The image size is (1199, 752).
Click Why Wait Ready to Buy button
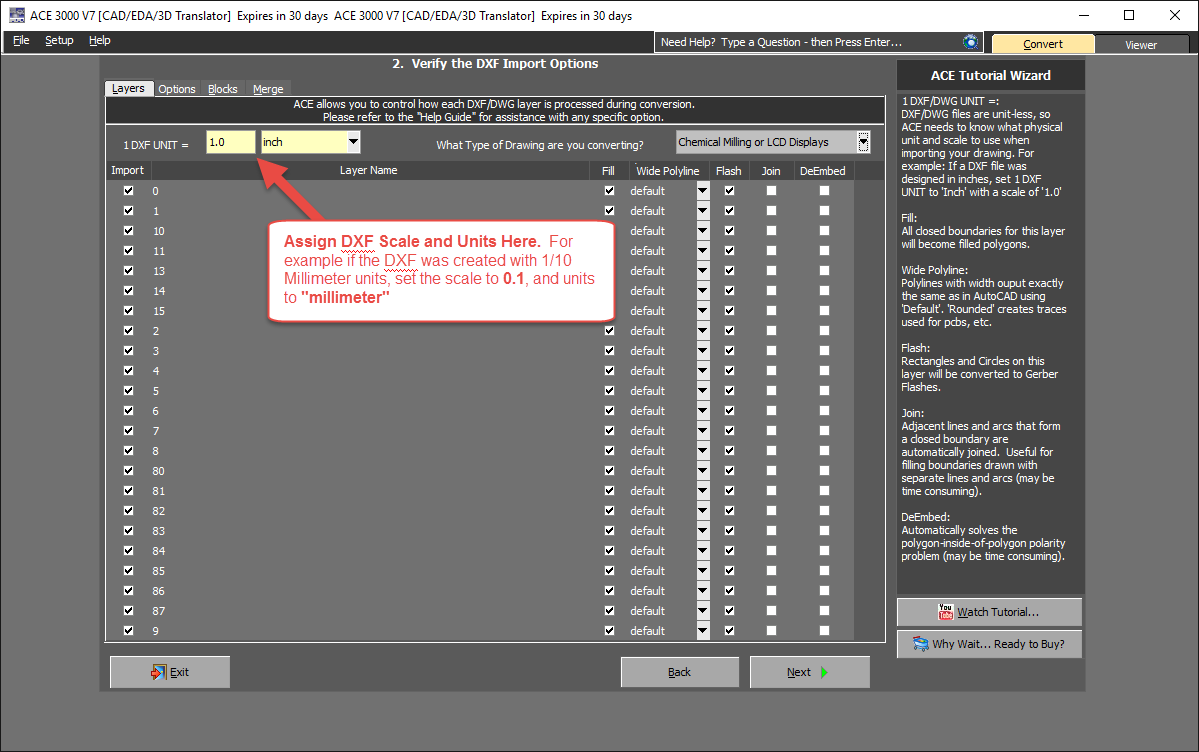tap(989, 644)
